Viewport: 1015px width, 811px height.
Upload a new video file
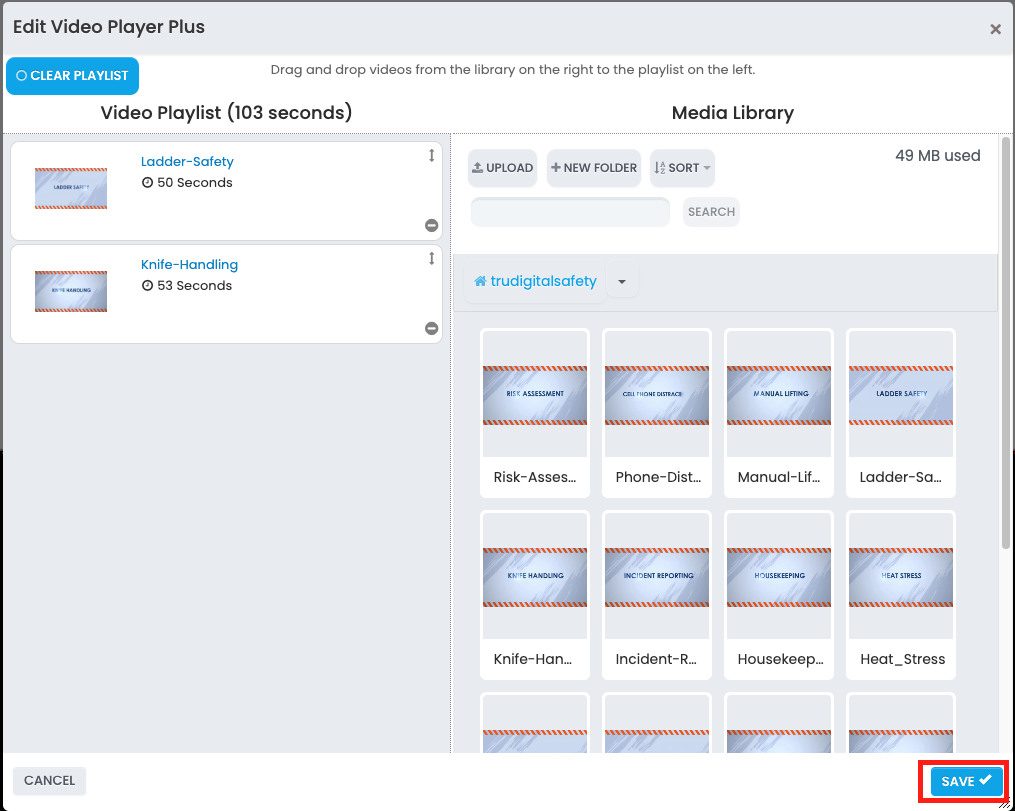(x=502, y=168)
